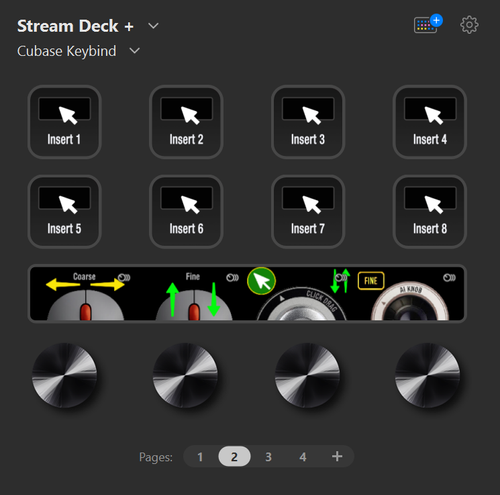The image size is (500, 495).
Task: Open the Stream Deck Store keyboard icon
Action: [428, 24]
